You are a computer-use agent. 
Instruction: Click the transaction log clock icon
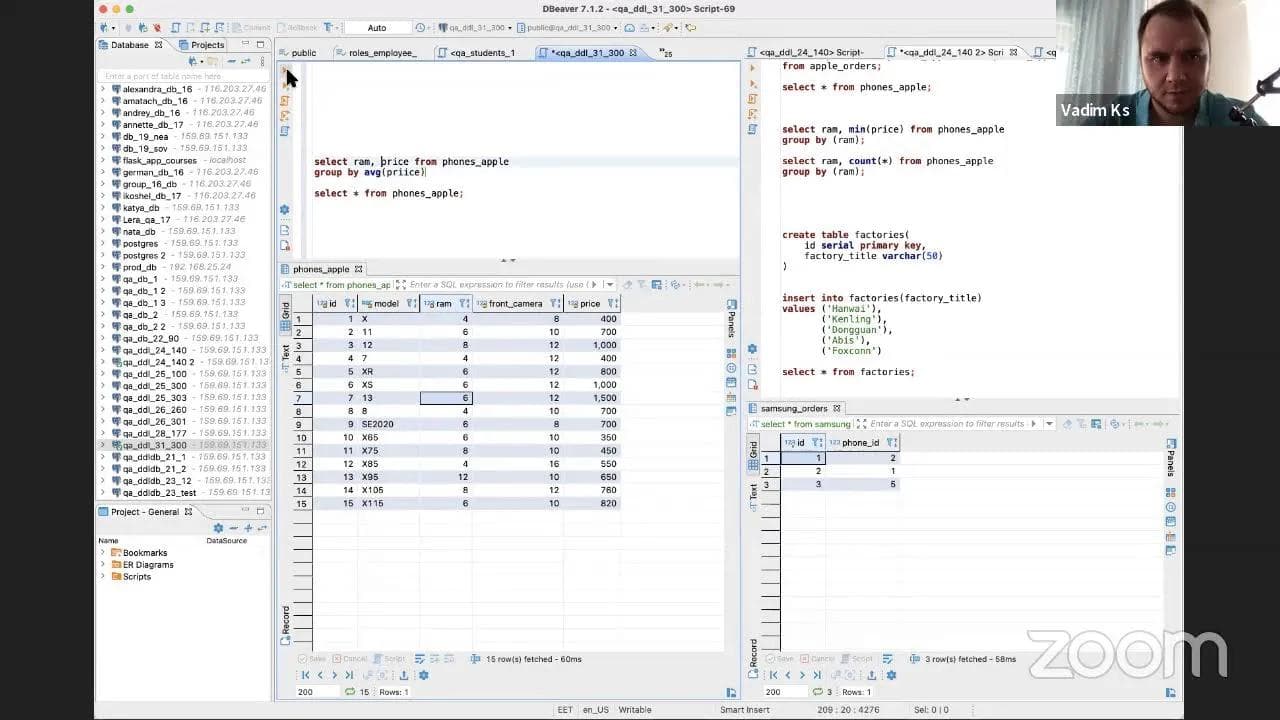(x=419, y=28)
